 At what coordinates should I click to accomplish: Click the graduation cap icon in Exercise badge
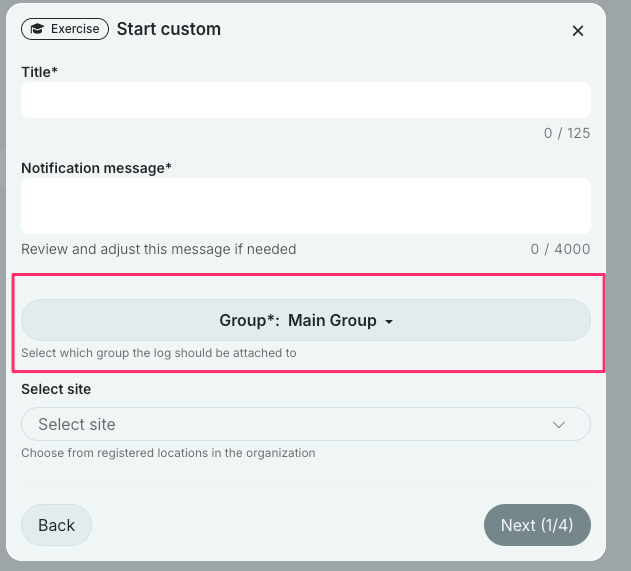pyautogui.click(x=38, y=29)
